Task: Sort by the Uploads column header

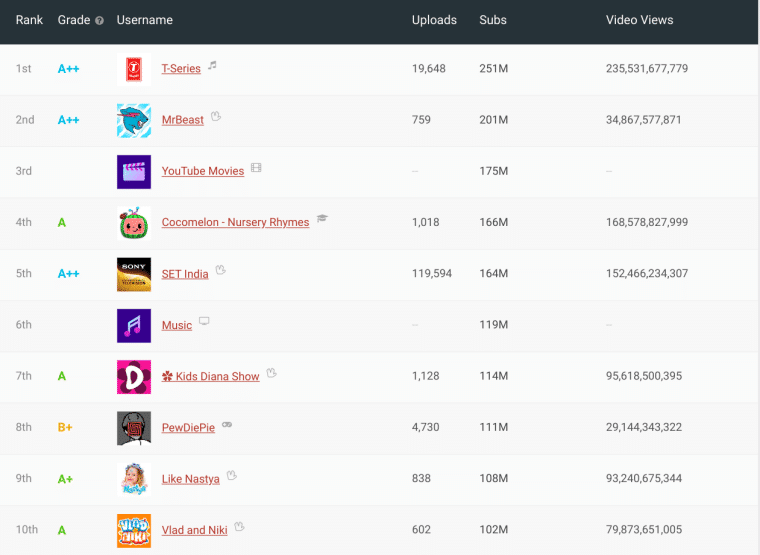Action: point(434,20)
